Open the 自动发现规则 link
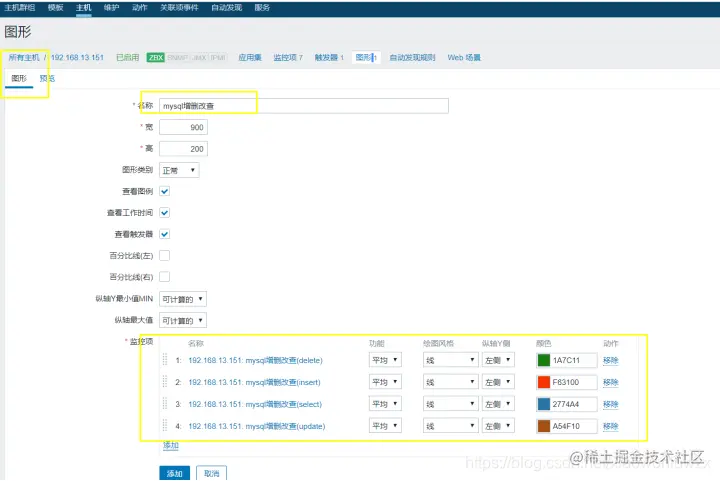 412,57
